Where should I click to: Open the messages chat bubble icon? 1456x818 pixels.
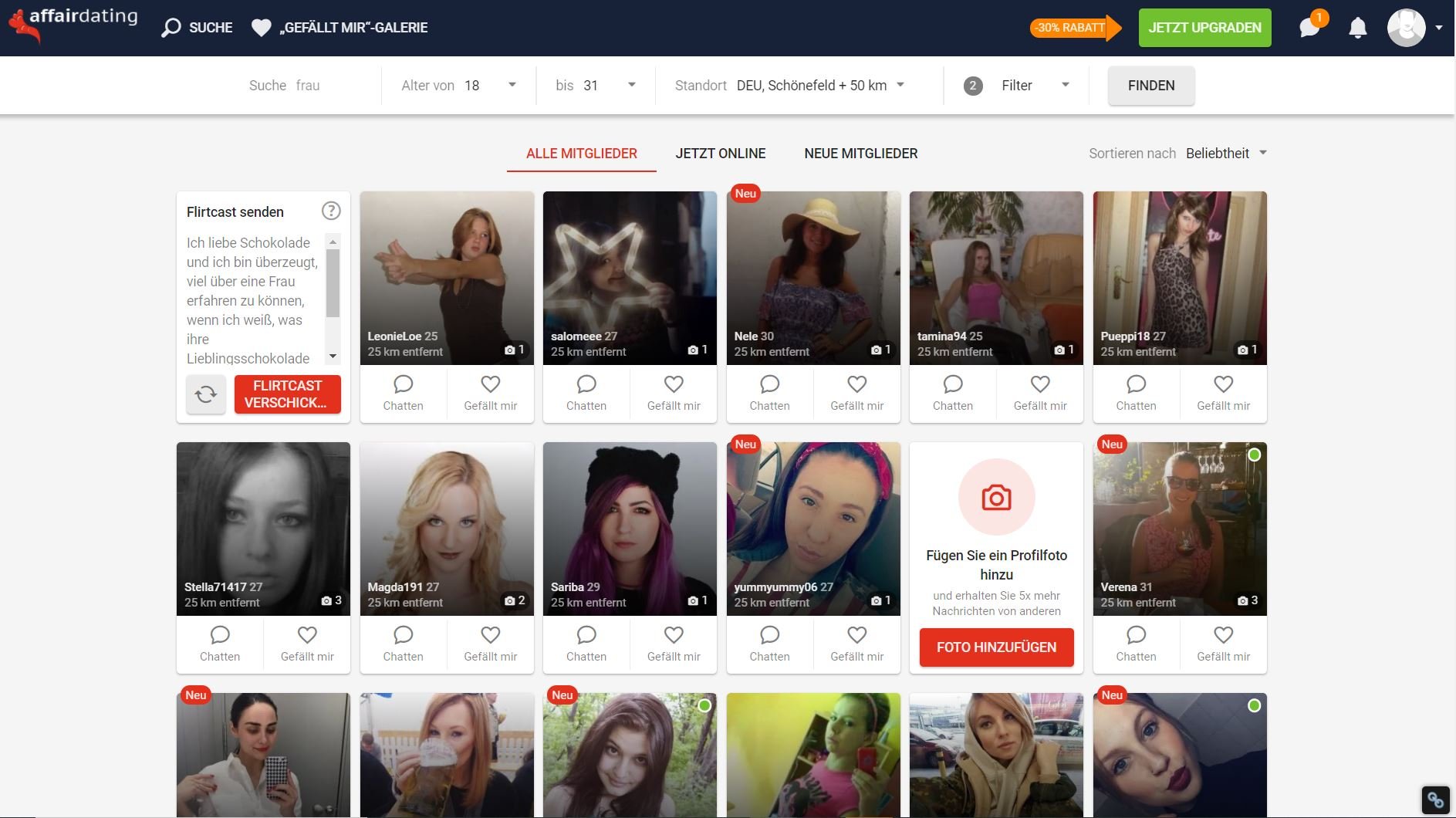click(x=1309, y=28)
